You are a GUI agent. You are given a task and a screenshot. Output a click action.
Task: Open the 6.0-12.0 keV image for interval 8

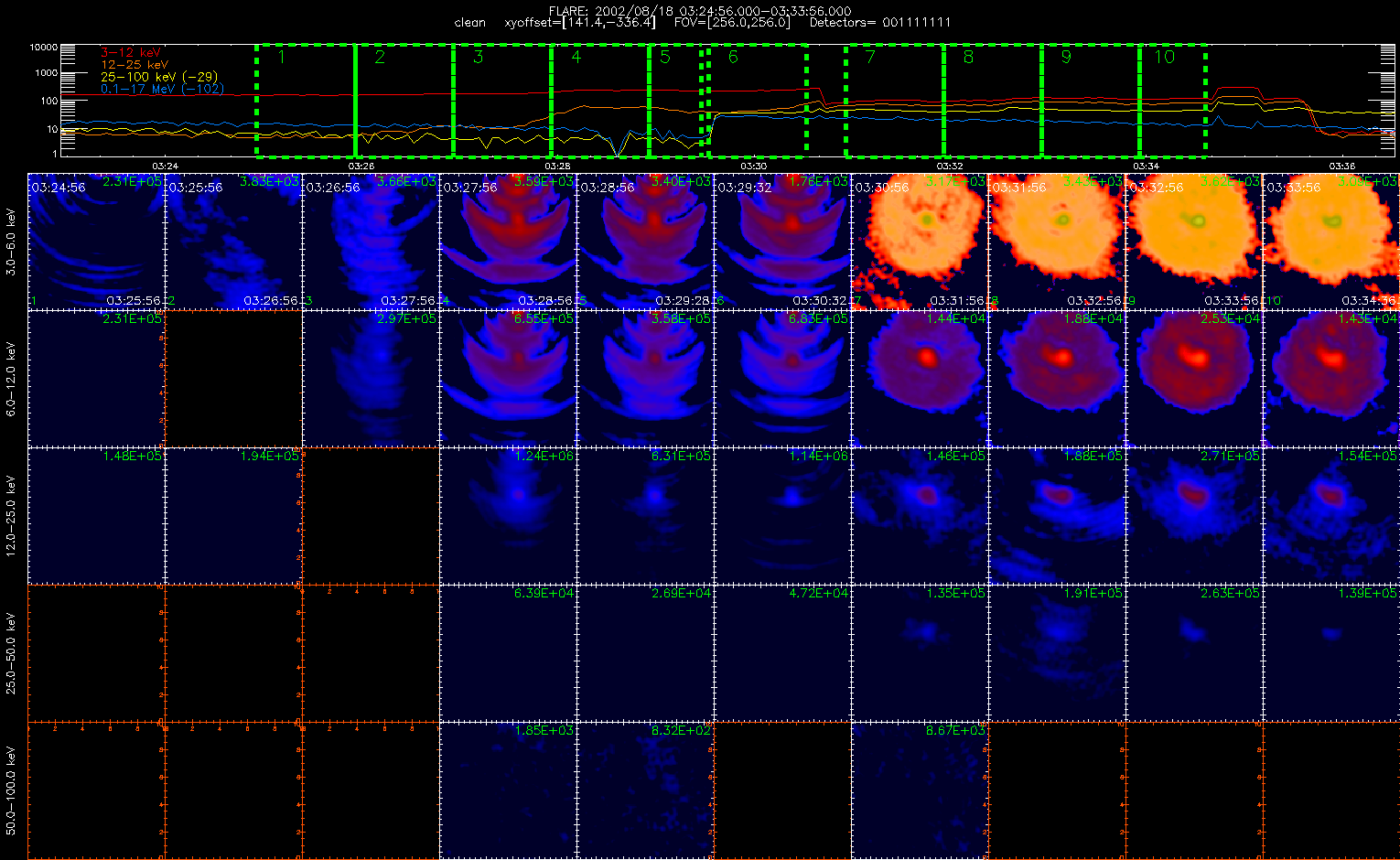click(1057, 379)
